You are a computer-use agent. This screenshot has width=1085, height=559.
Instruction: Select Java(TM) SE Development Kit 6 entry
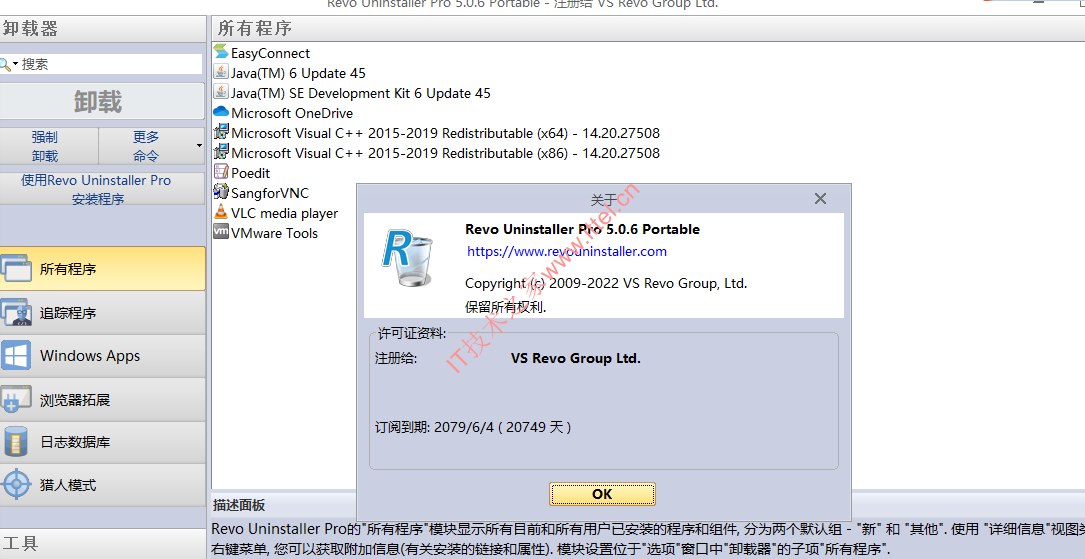click(361, 93)
